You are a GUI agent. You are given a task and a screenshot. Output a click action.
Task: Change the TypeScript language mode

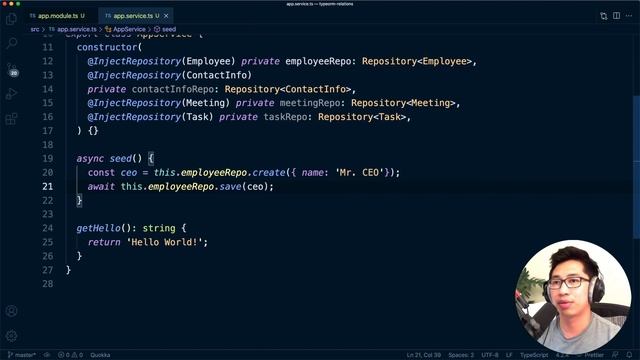coord(534,355)
